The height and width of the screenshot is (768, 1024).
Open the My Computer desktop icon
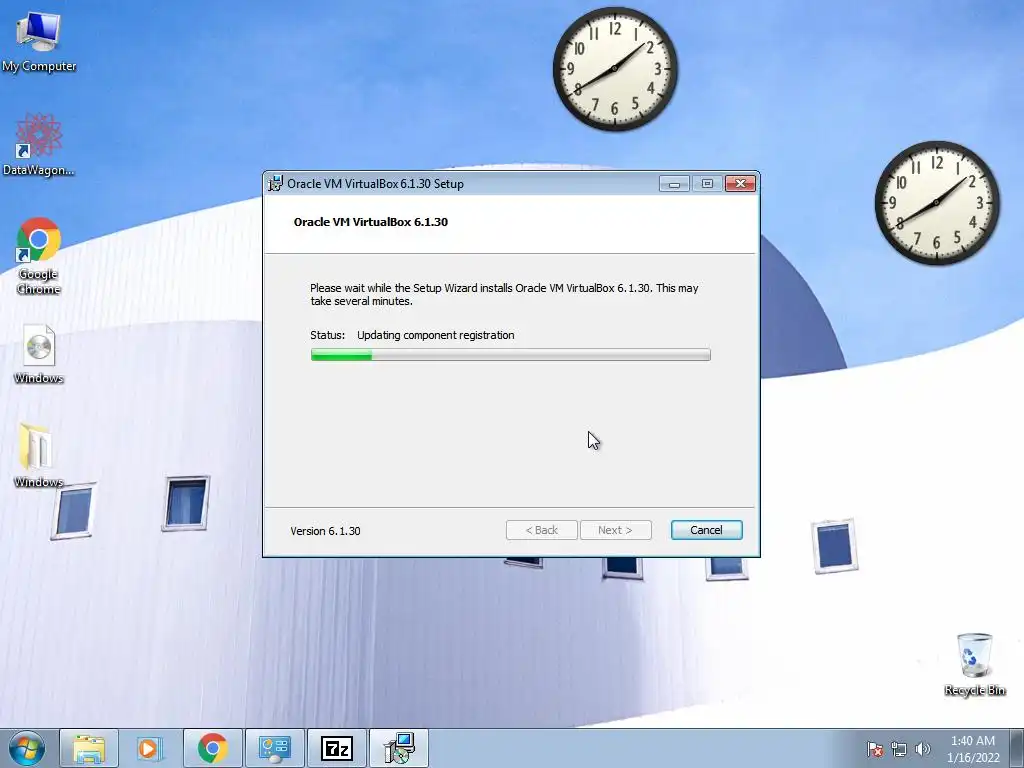pos(39,41)
